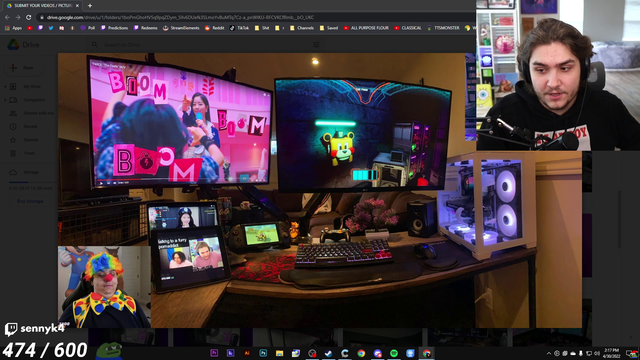Open the ALL PURPOSE FLOUR bookmark
Screen dimensions: 640x360
[366, 28]
